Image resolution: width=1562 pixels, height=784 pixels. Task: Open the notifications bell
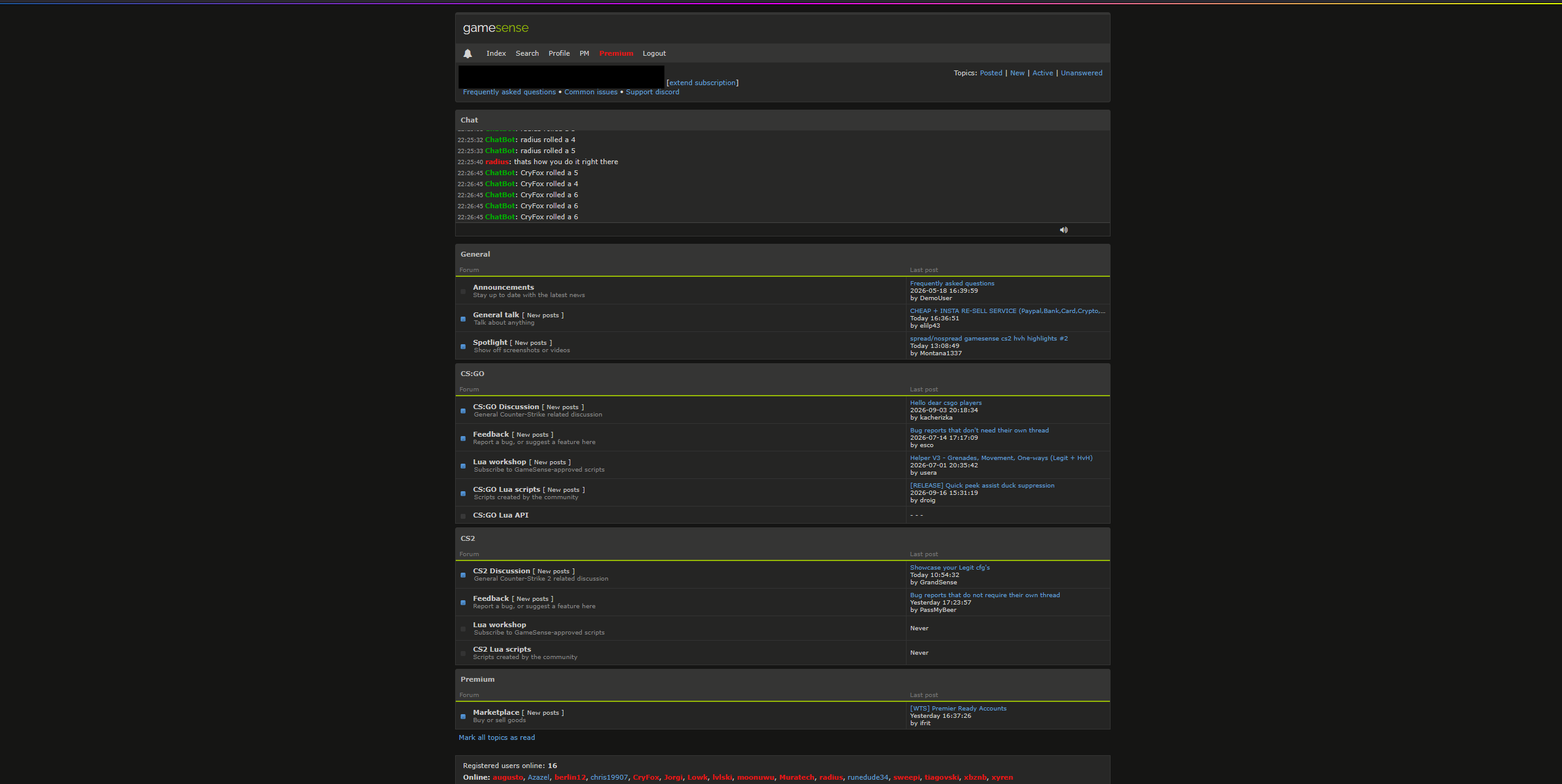467,54
